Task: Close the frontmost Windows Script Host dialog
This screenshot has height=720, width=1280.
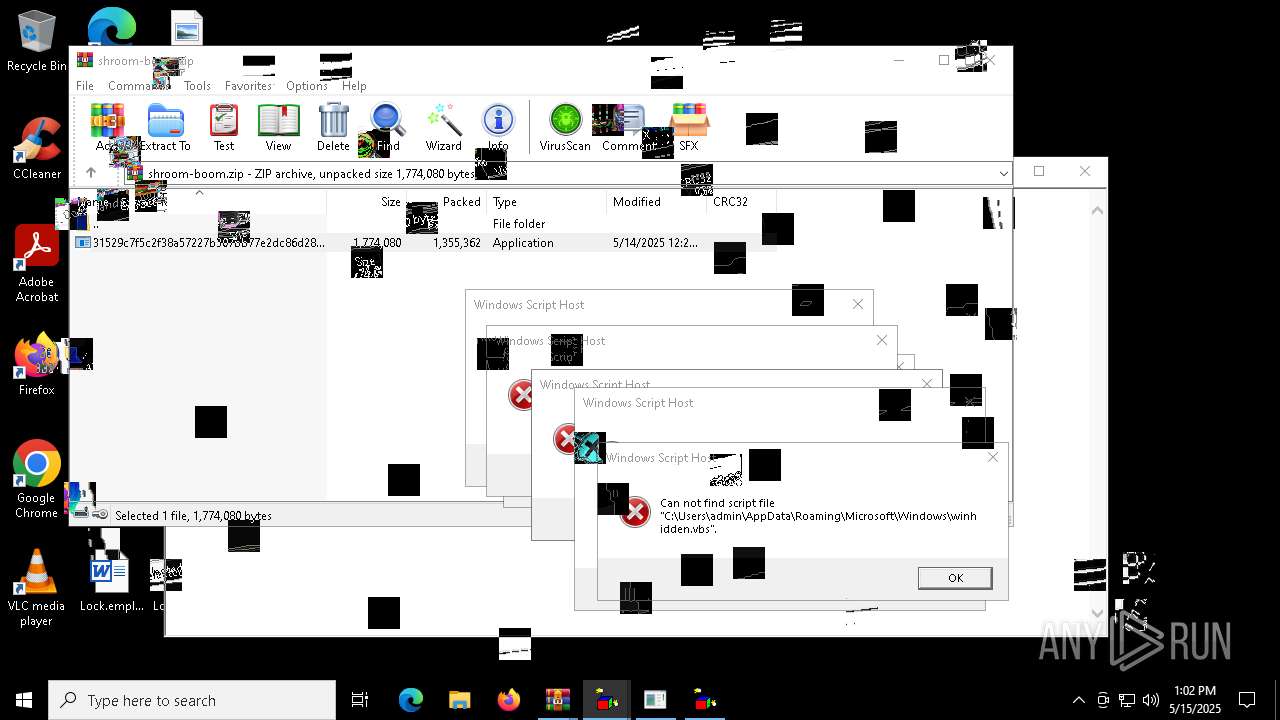Action: click(993, 457)
